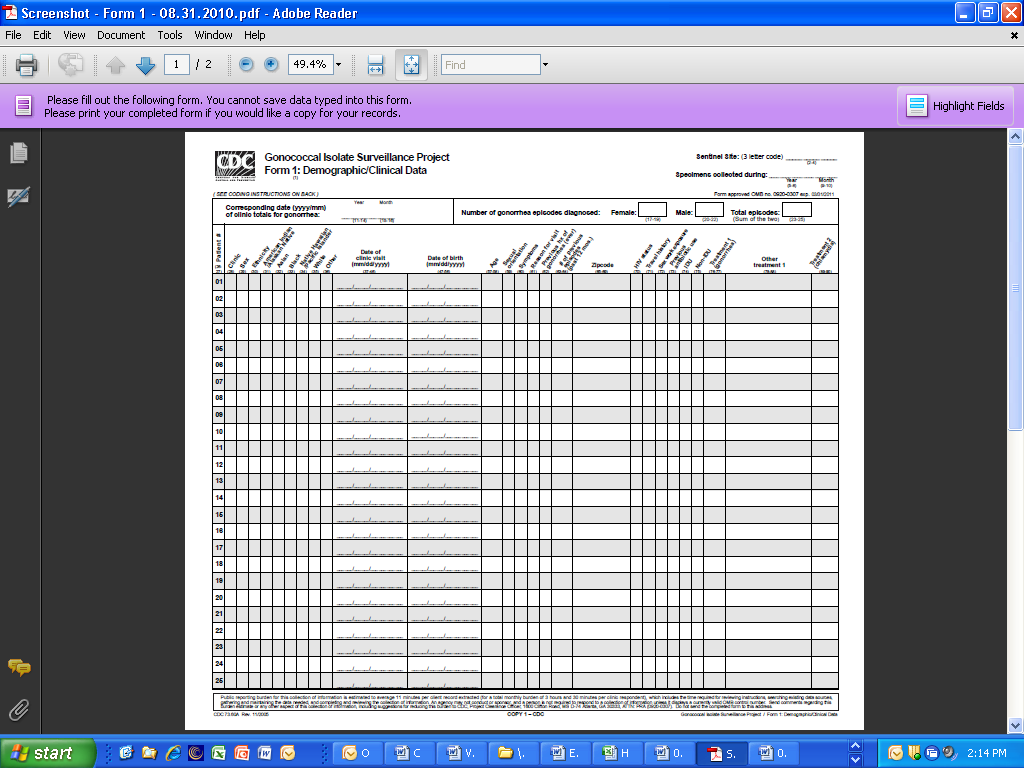Click the Female episodes count box
Screen dimensions: 1024x768
[x=652, y=210]
